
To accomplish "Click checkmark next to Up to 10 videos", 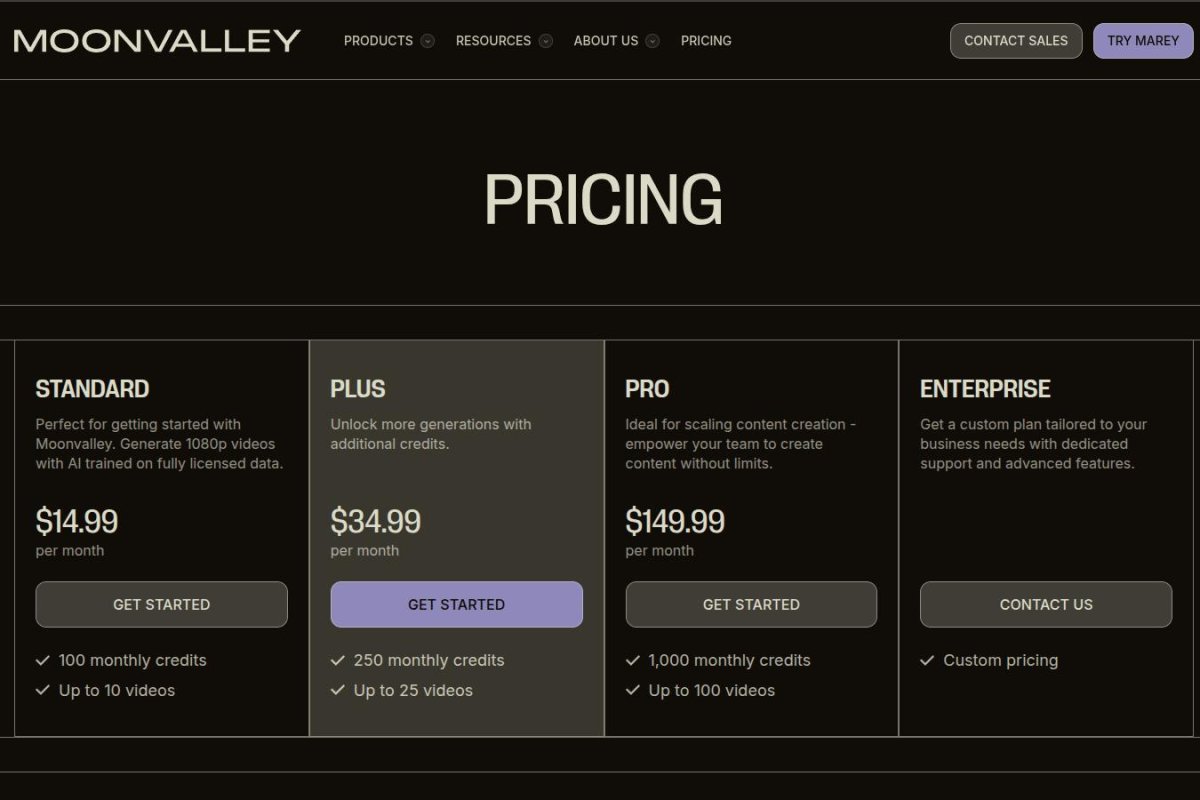I will pyautogui.click(x=43, y=690).
